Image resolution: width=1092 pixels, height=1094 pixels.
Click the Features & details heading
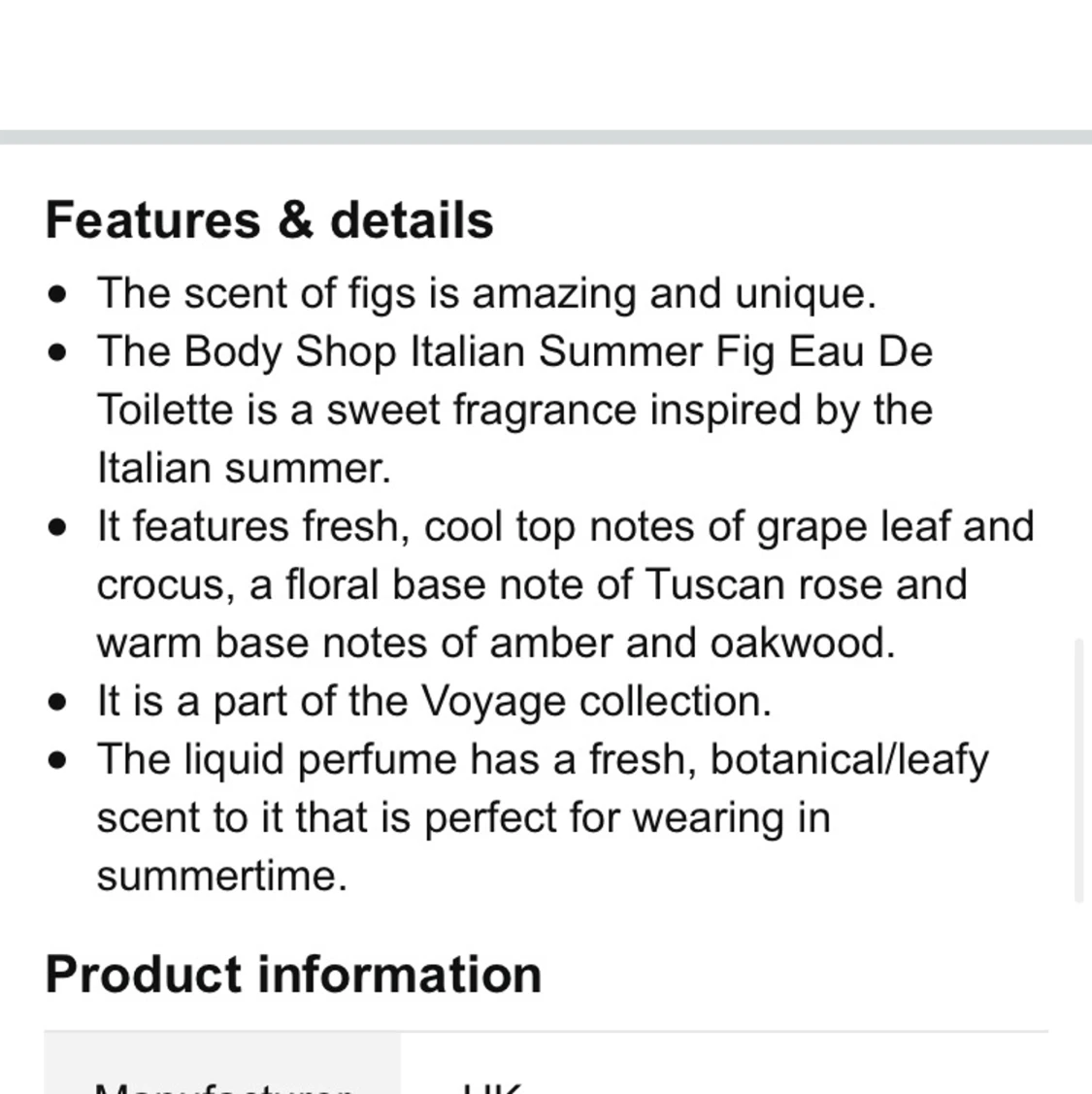coord(269,219)
